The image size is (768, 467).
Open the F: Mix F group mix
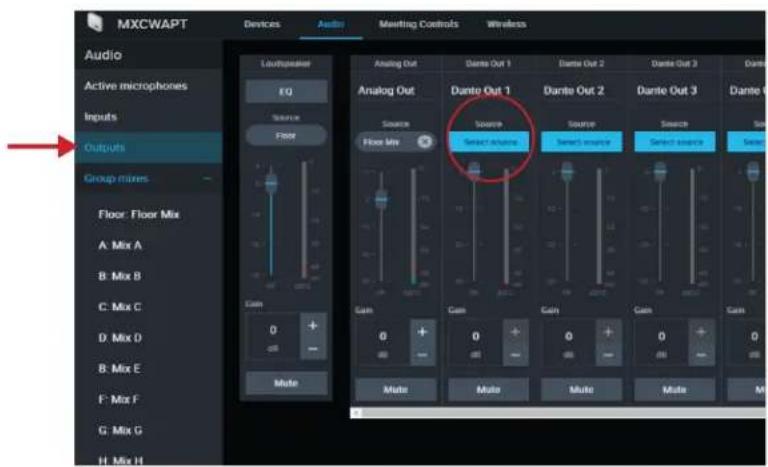coord(119,399)
